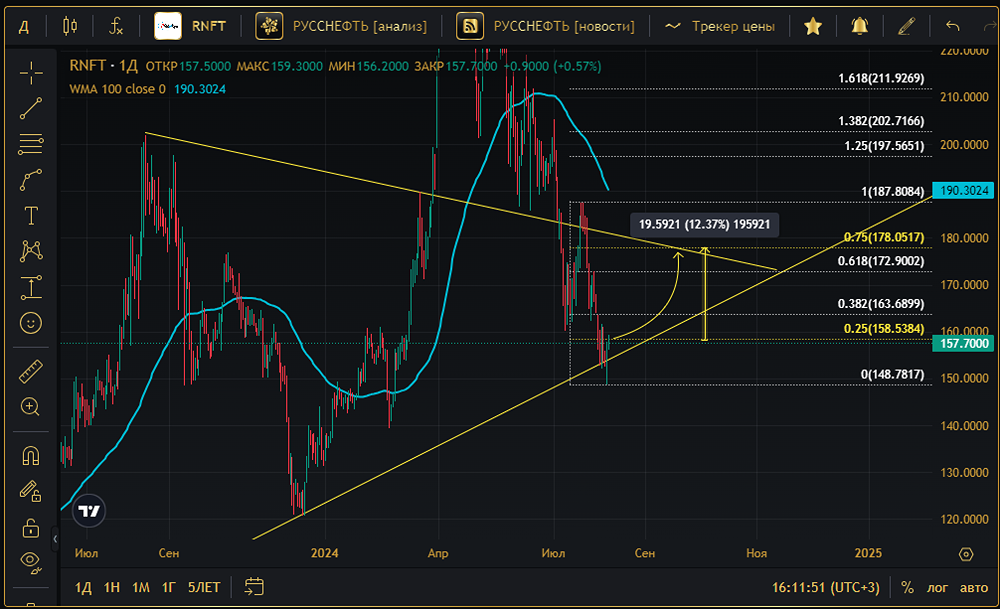Select the XABCD pattern tool
The width and height of the screenshot is (1000, 609).
31,251
